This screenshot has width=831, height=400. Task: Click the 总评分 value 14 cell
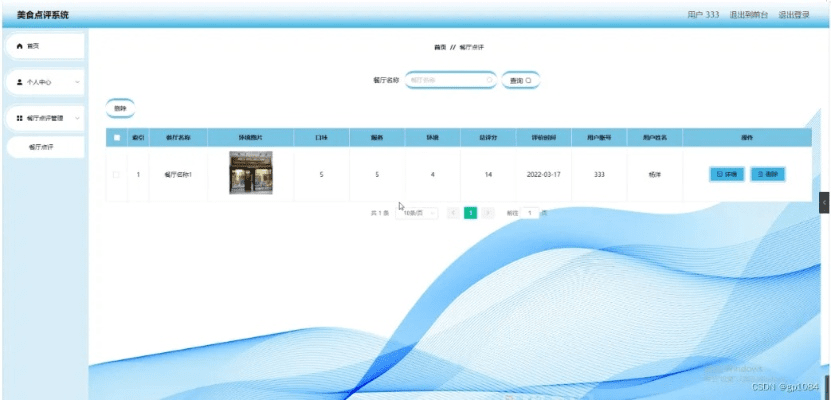click(x=488, y=174)
